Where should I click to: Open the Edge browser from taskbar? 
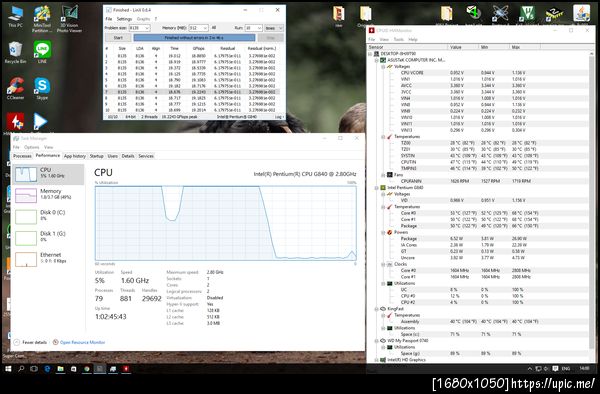pos(47,369)
